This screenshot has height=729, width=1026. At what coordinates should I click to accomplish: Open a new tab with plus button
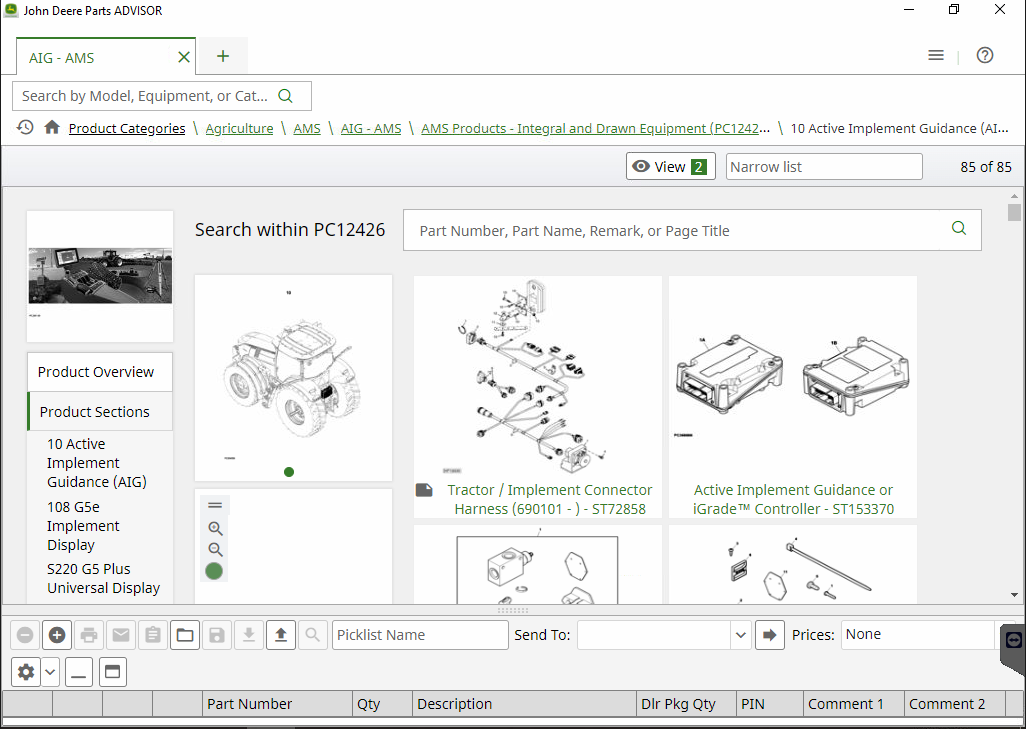click(x=223, y=56)
